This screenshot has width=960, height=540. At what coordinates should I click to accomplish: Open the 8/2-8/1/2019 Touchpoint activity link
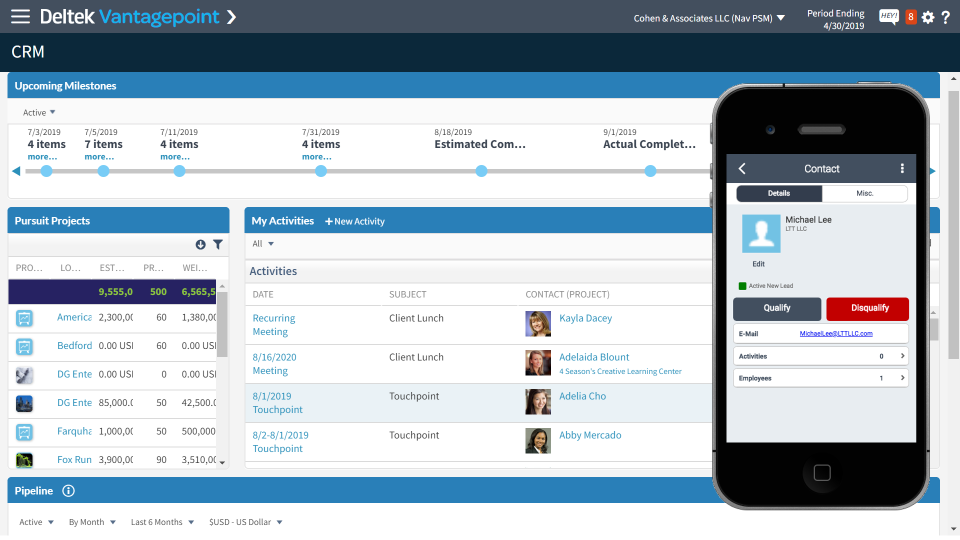280,442
